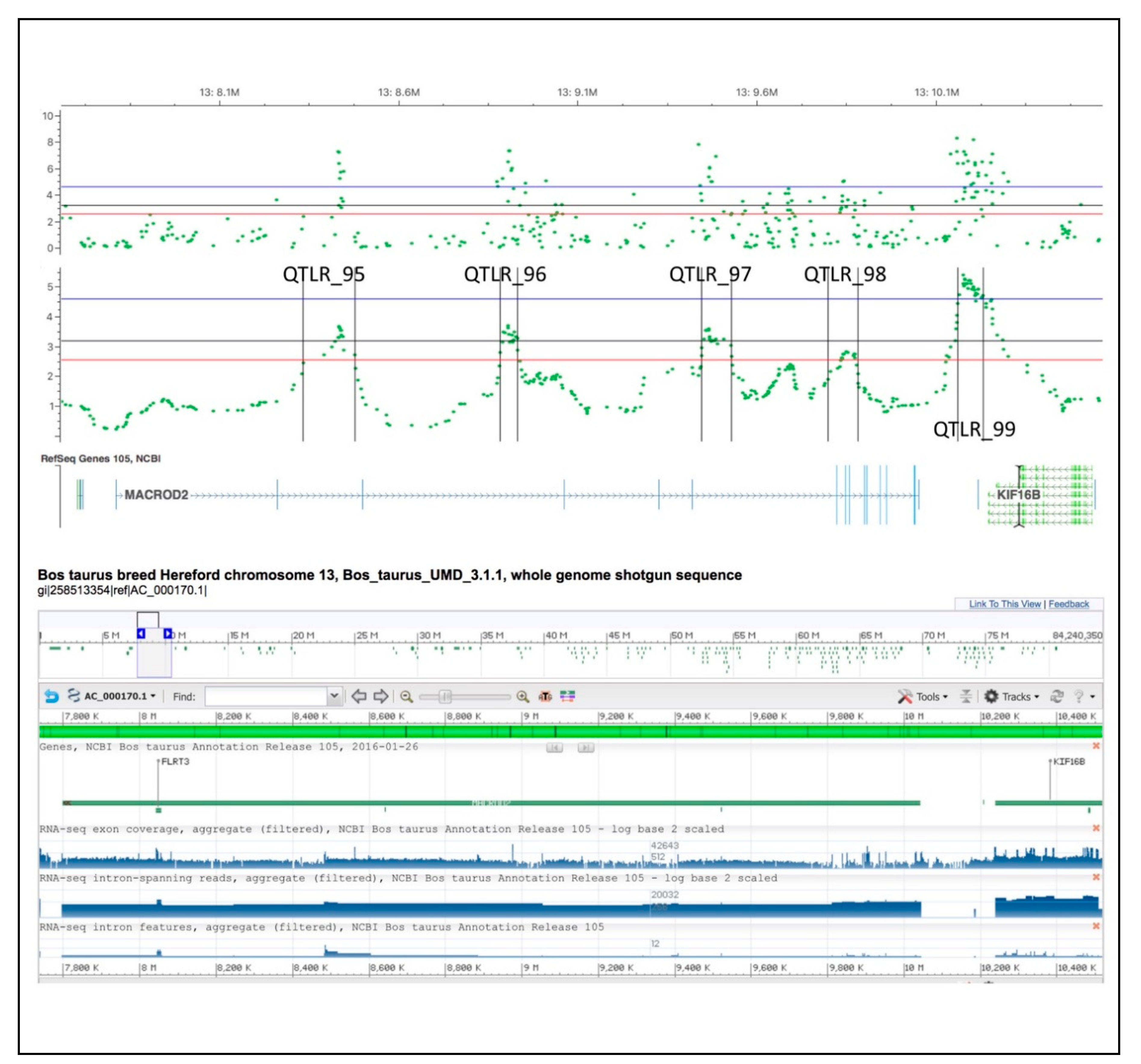Pan left with the left arrow icon
The width and height of the screenshot is (1141, 1064).
click(x=359, y=697)
